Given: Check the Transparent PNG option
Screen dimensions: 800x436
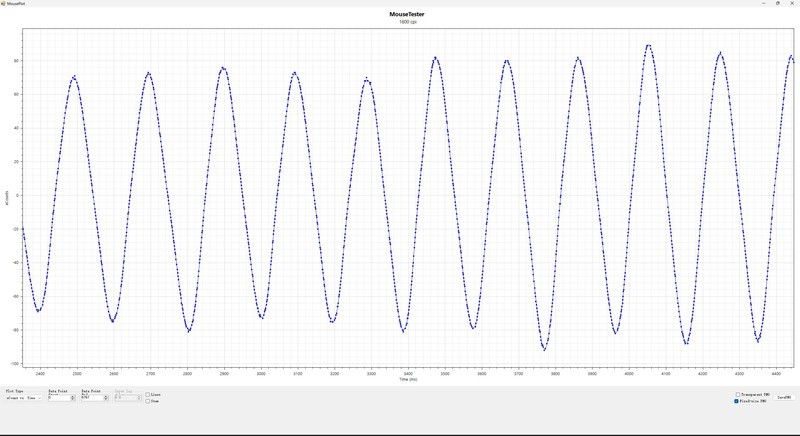Looking at the screenshot, I should (737, 395).
